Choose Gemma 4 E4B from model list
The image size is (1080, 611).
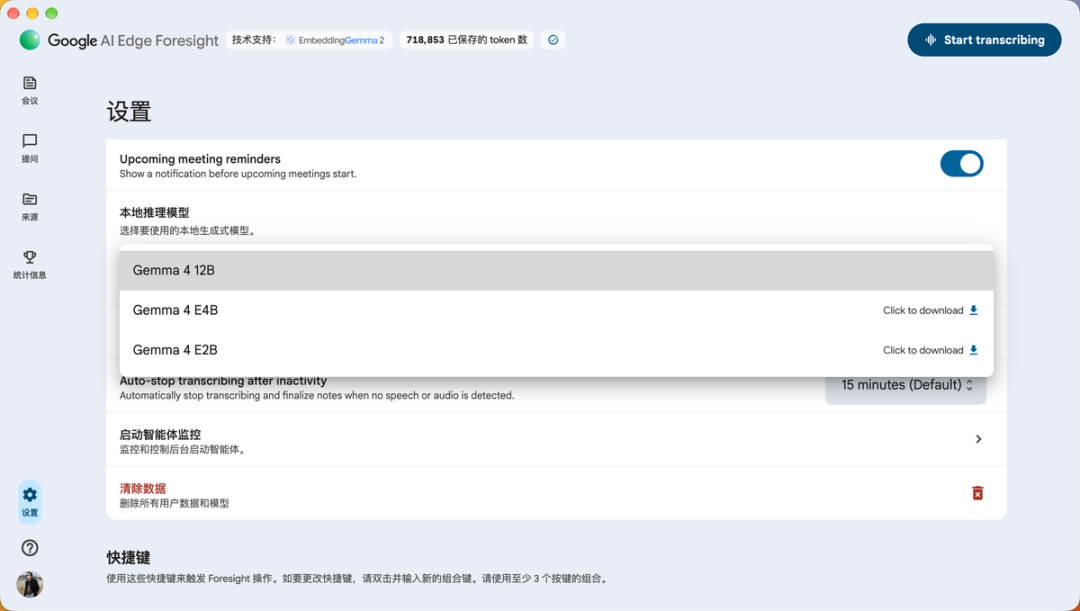(557, 311)
